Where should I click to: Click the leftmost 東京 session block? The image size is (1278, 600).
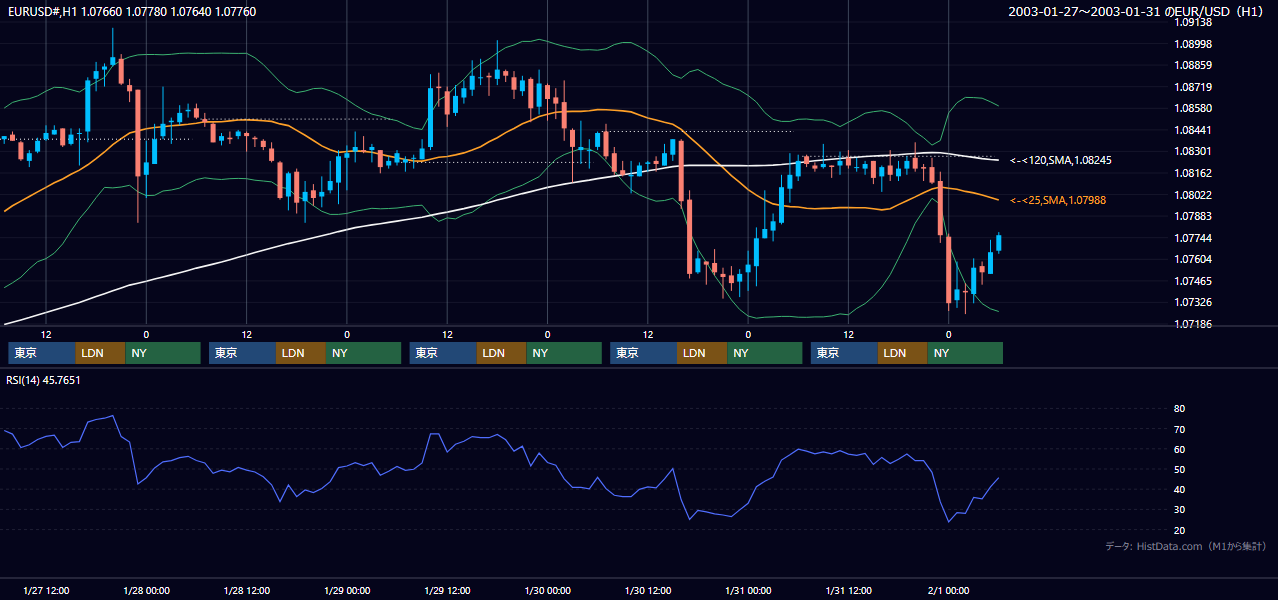point(41,353)
